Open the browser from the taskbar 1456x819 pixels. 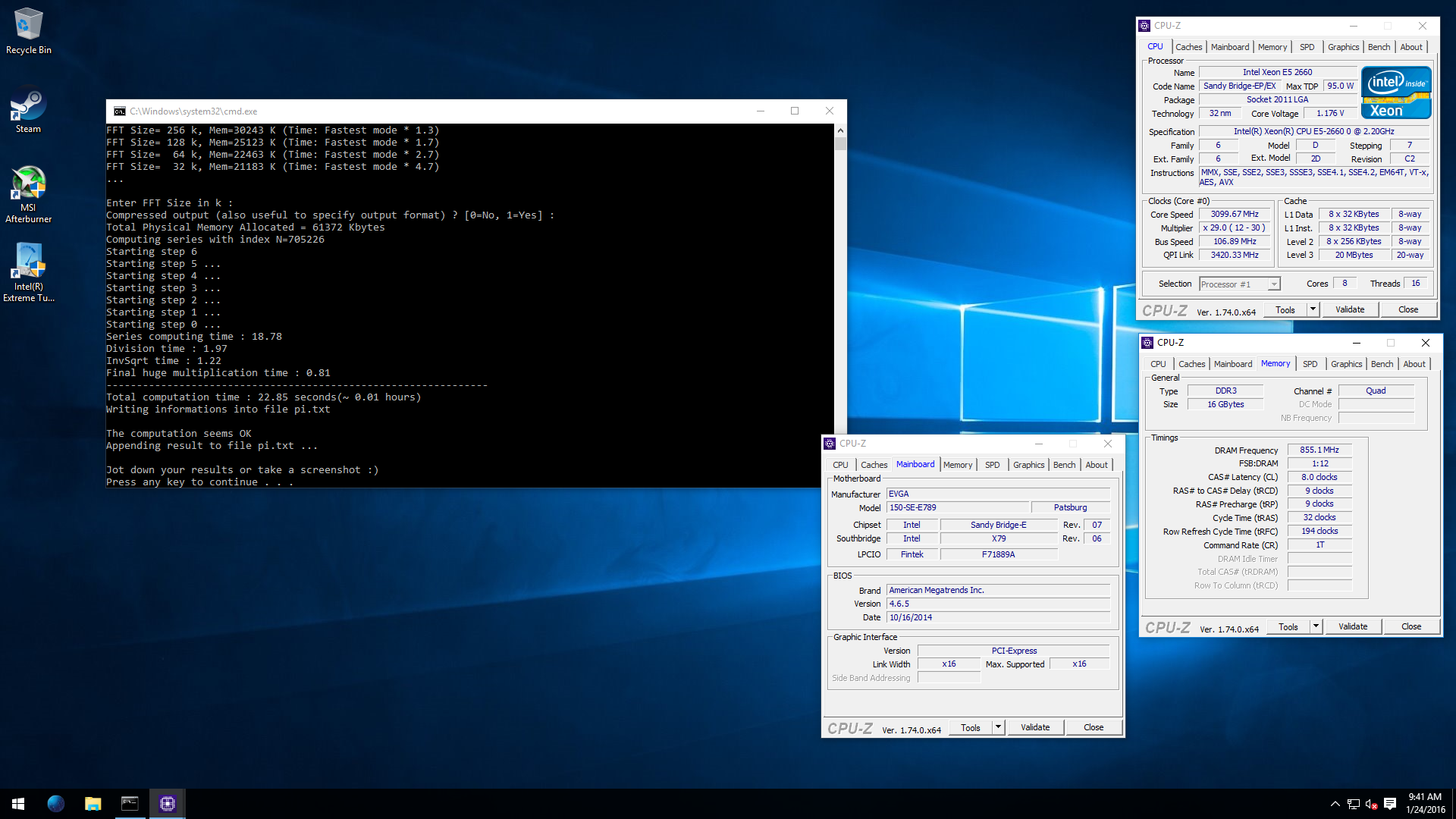pos(56,804)
